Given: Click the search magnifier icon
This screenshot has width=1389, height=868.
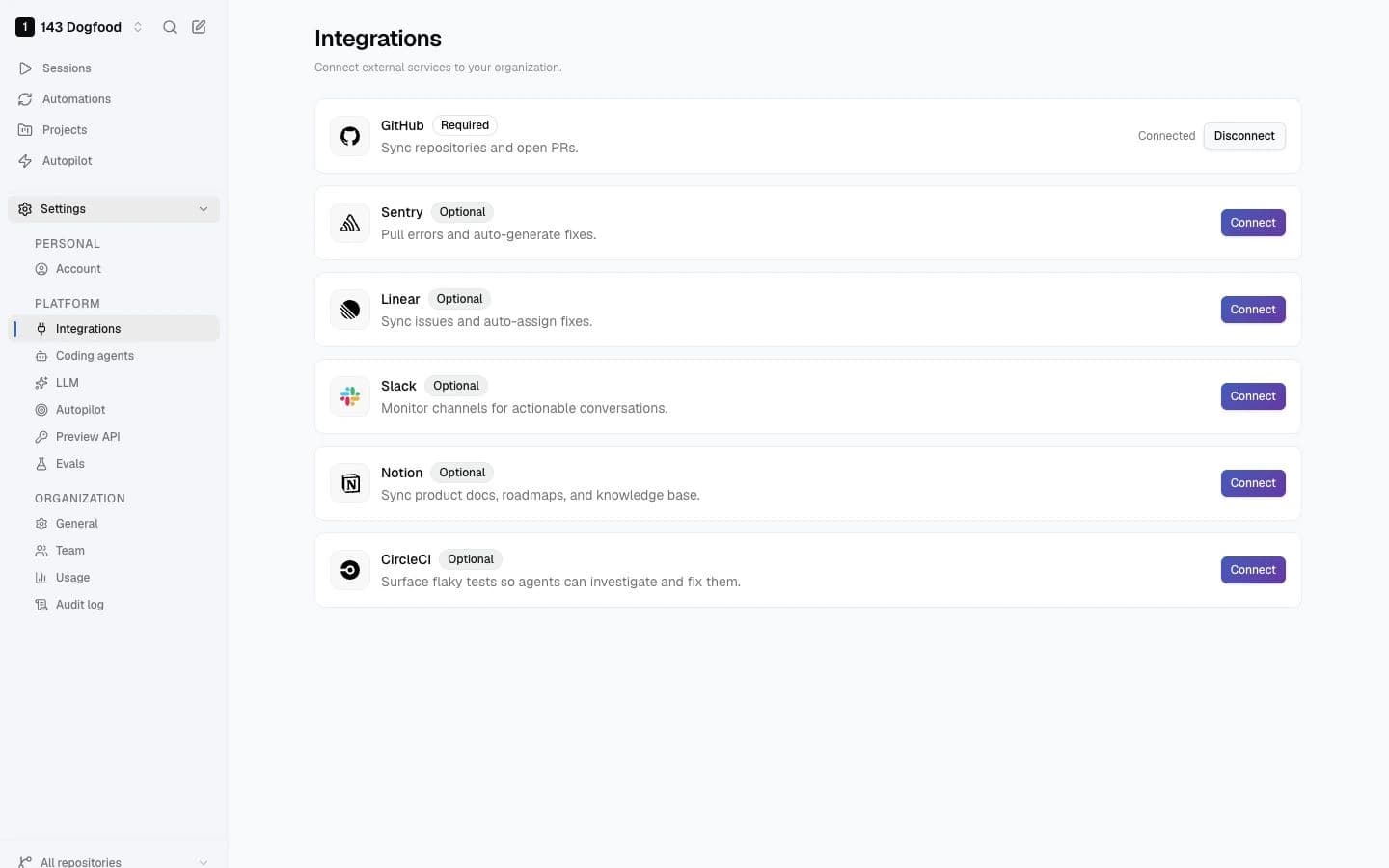Looking at the screenshot, I should (170, 27).
